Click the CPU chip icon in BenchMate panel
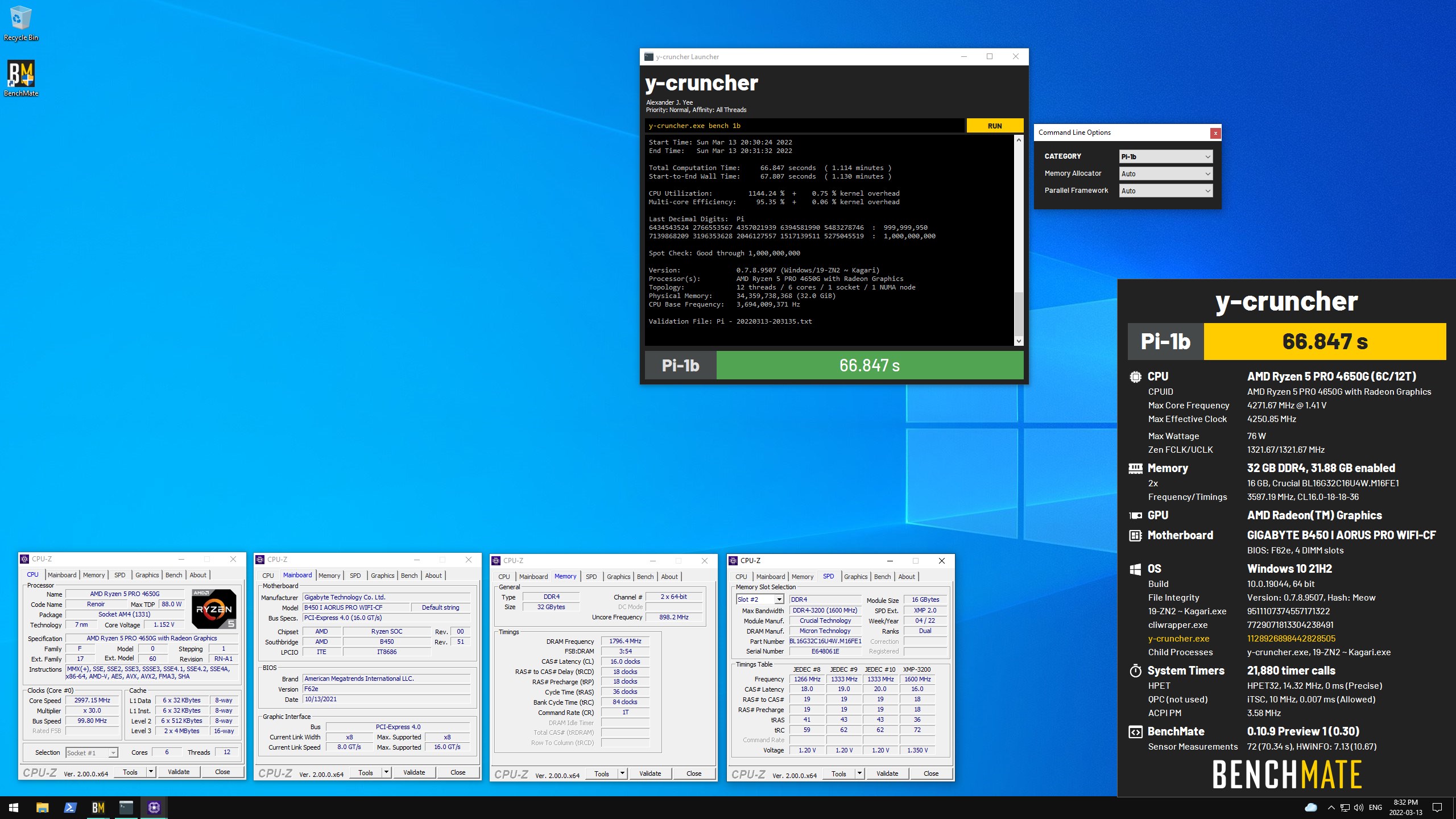The height and width of the screenshot is (819, 1456). click(x=1135, y=377)
